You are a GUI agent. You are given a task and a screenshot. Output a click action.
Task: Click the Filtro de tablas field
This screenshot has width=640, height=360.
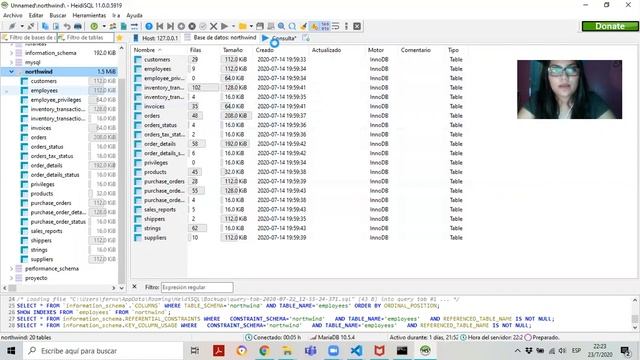click(x=86, y=38)
